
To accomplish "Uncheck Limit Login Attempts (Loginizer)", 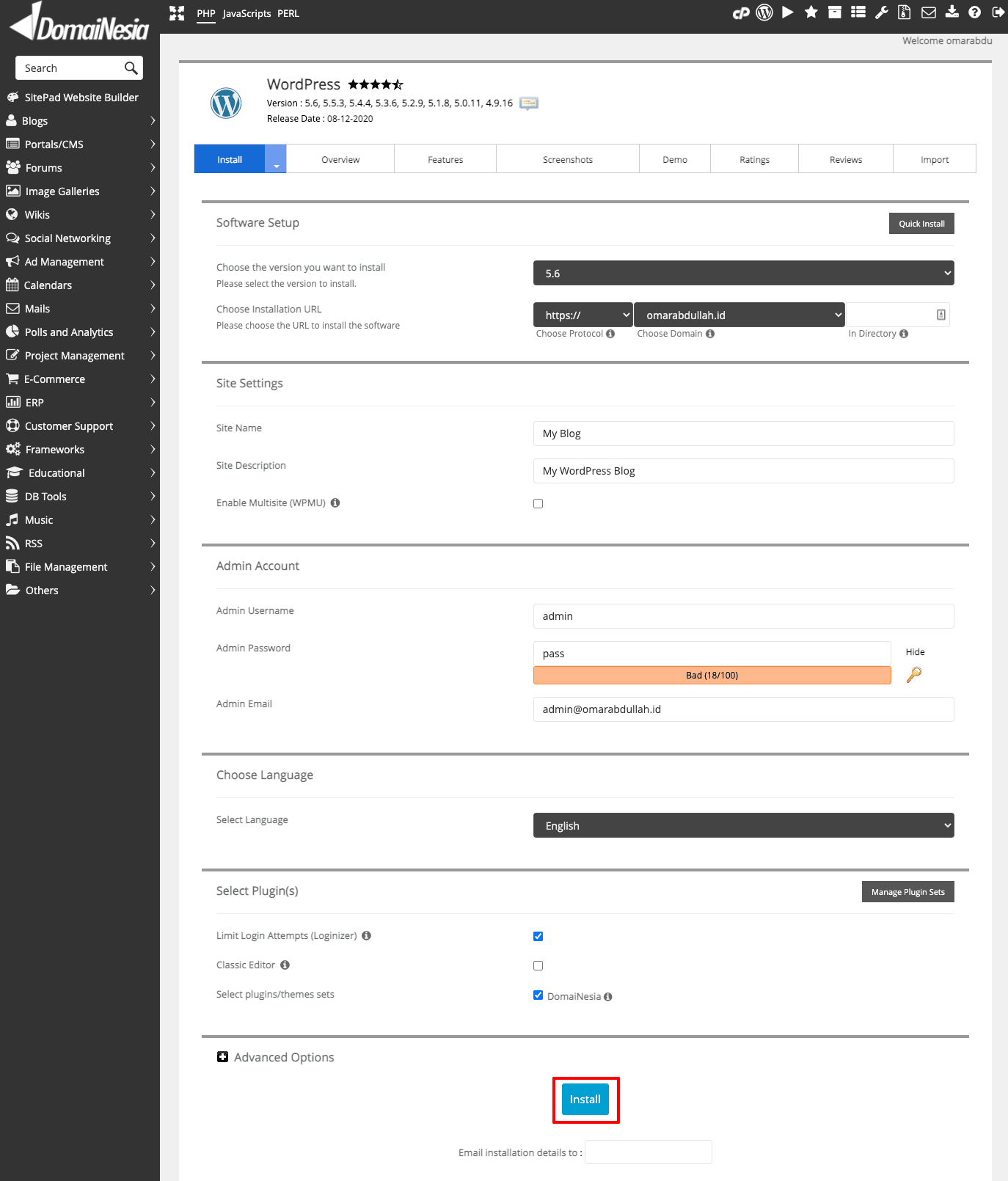I will pos(538,937).
